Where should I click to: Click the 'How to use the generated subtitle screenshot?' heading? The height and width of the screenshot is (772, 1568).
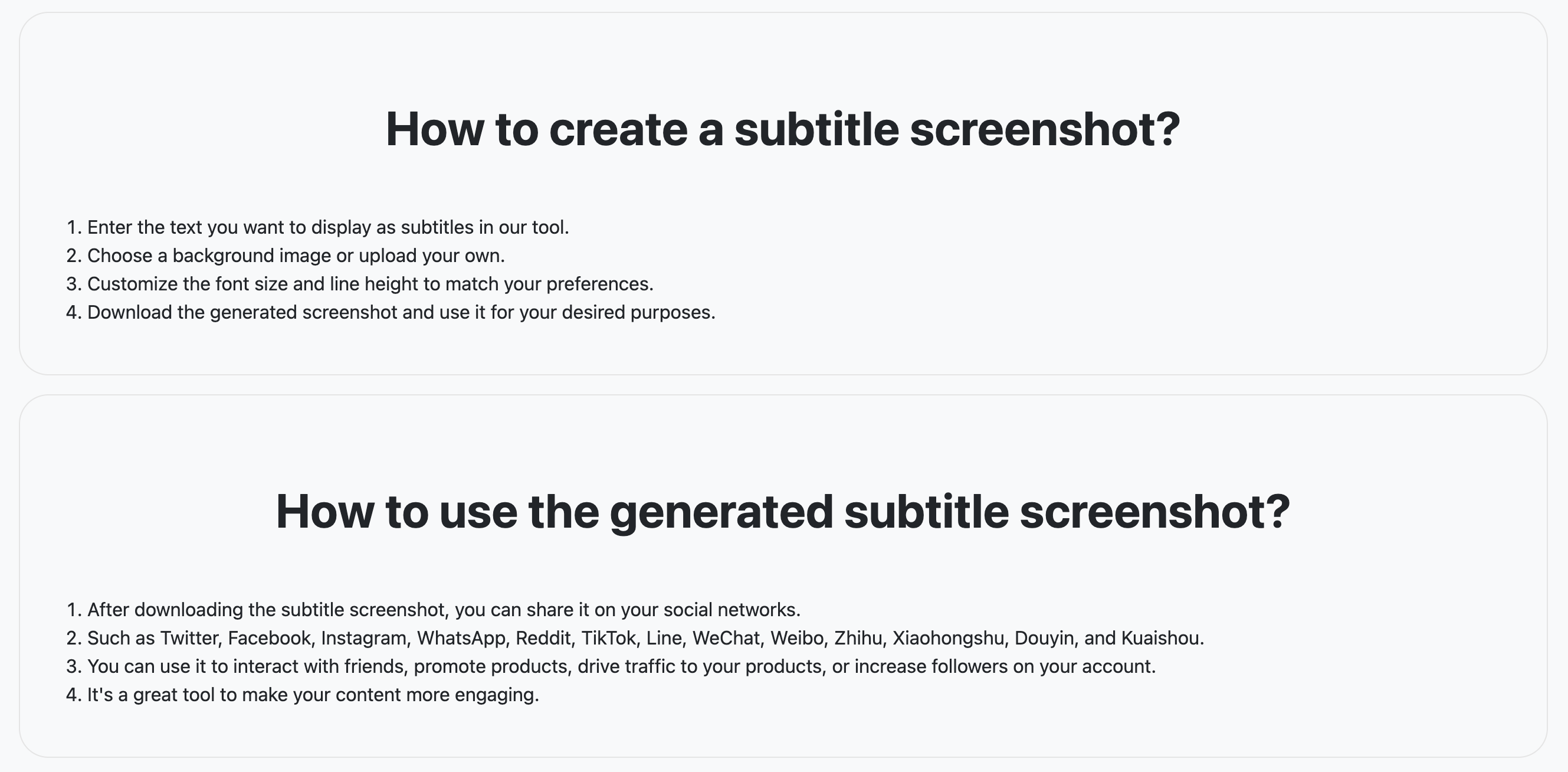click(783, 511)
